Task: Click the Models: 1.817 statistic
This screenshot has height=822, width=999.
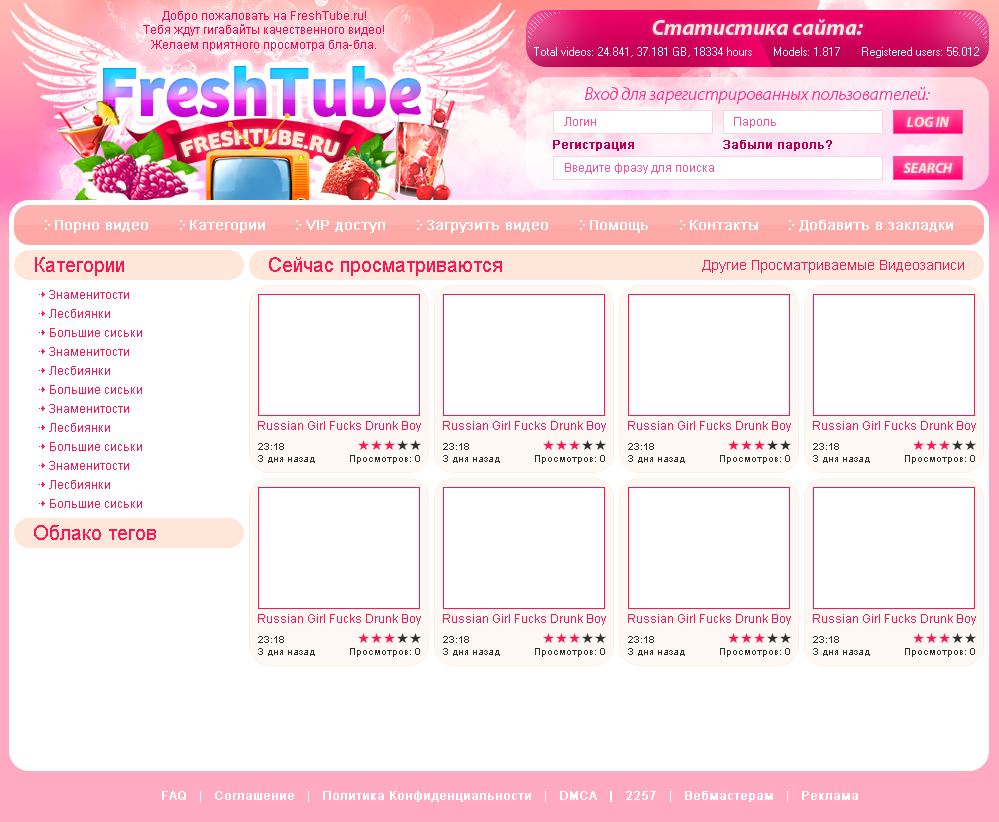Action: (807, 52)
